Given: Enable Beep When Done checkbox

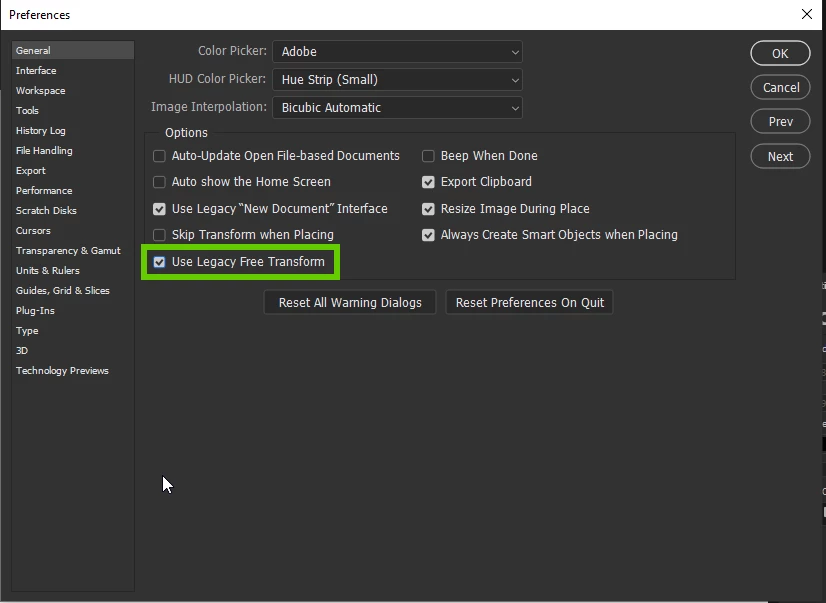Looking at the screenshot, I should click(x=428, y=156).
